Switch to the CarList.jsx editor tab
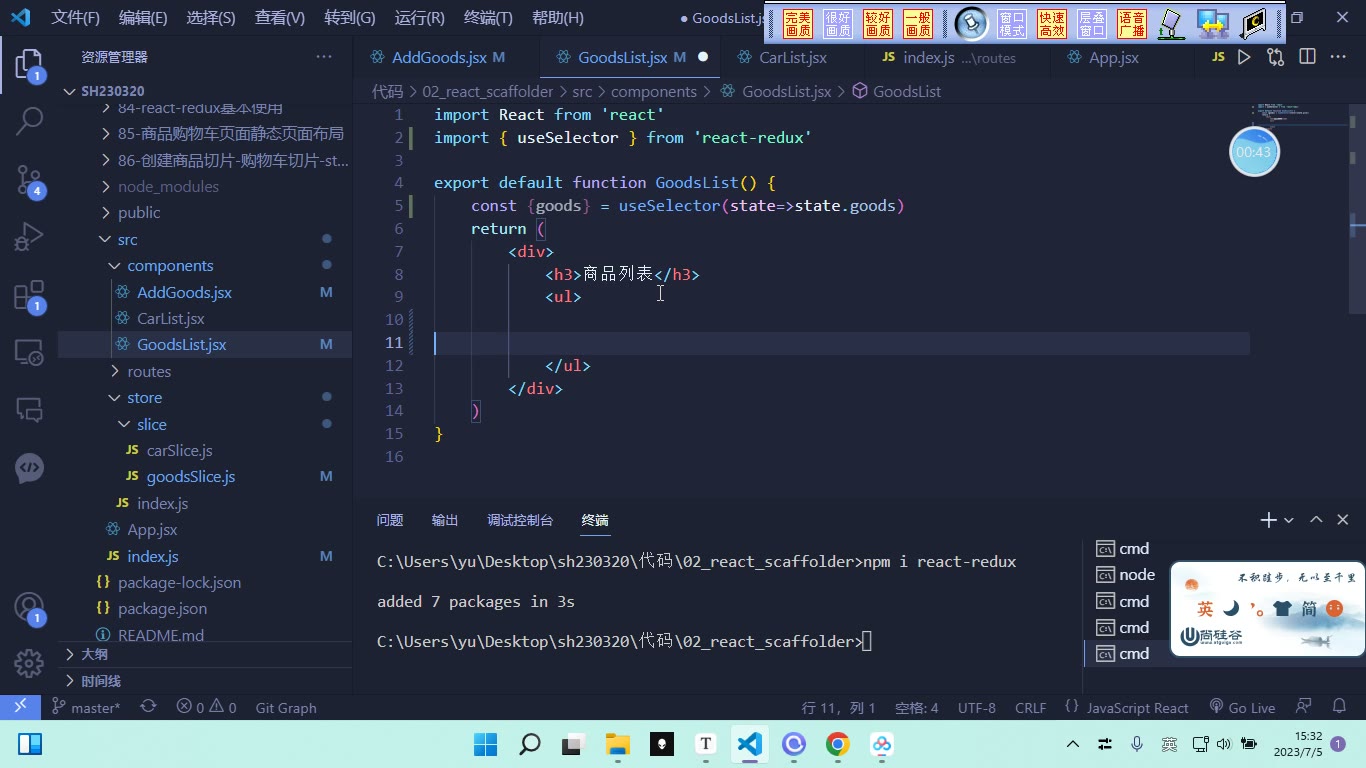Screen dimensions: 1366x768 (x=793, y=58)
